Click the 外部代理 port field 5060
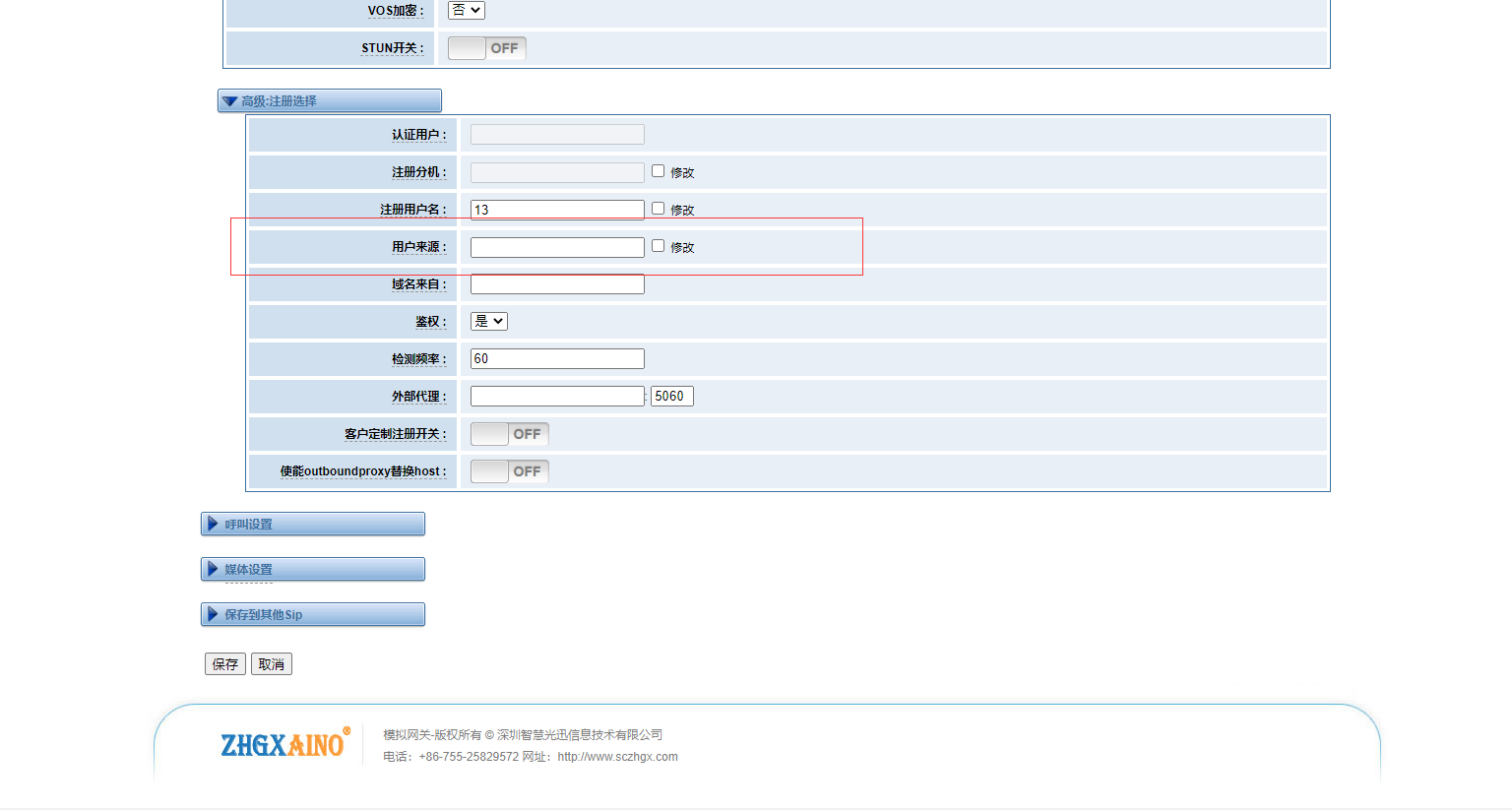The image size is (1512, 810). (x=671, y=397)
